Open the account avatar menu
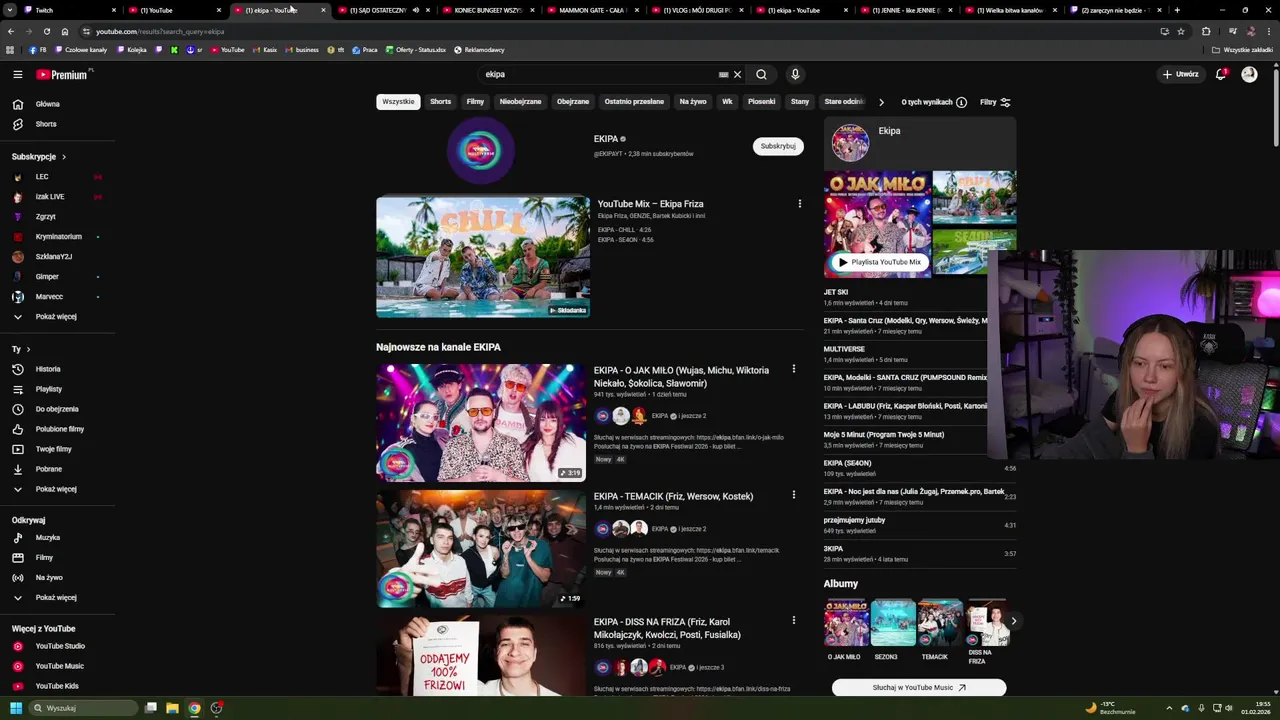The height and width of the screenshot is (720, 1280). point(1249,74)
